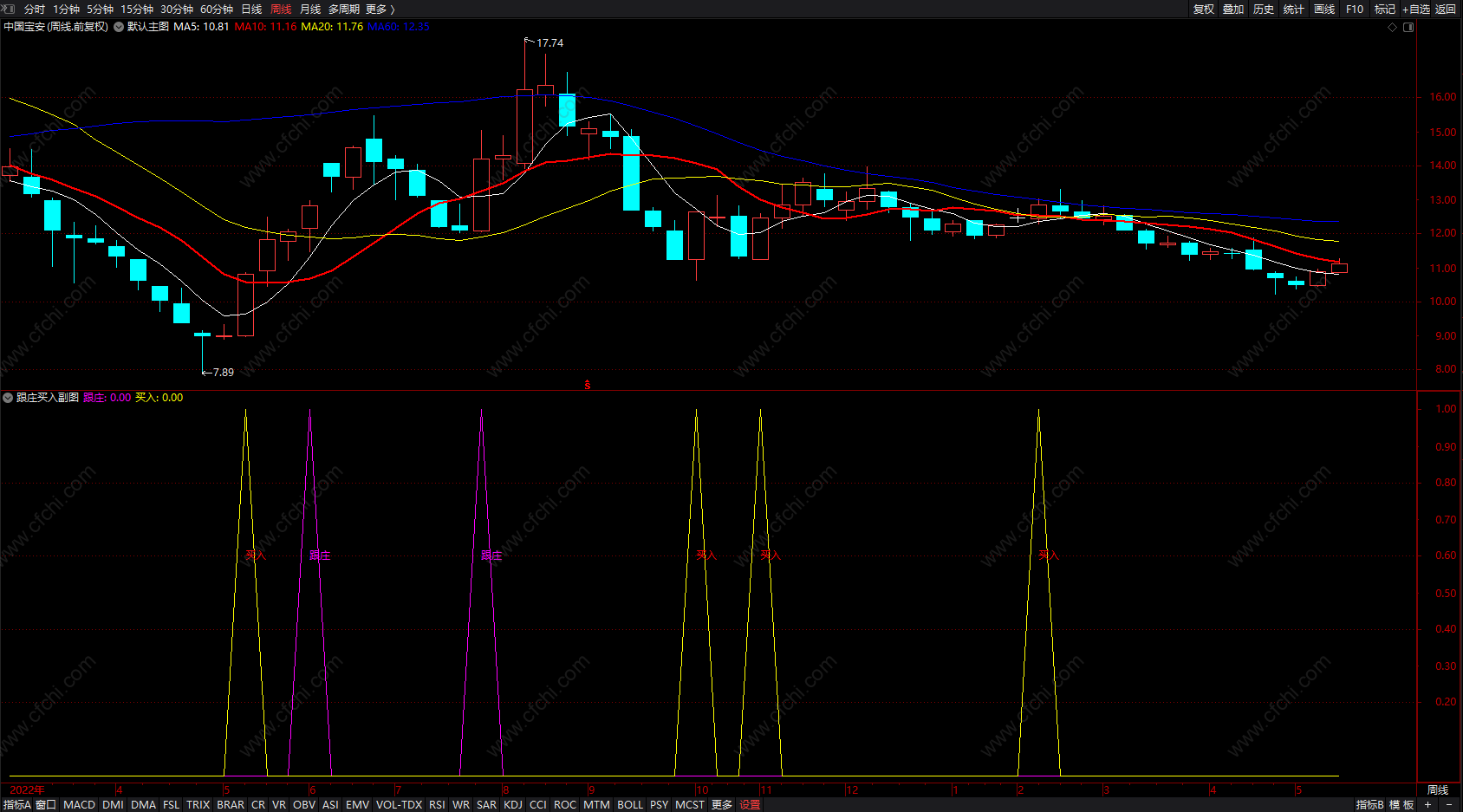Switch indicator to VR
This screenshot has width=1463, height=812.
tap(279, 805)
